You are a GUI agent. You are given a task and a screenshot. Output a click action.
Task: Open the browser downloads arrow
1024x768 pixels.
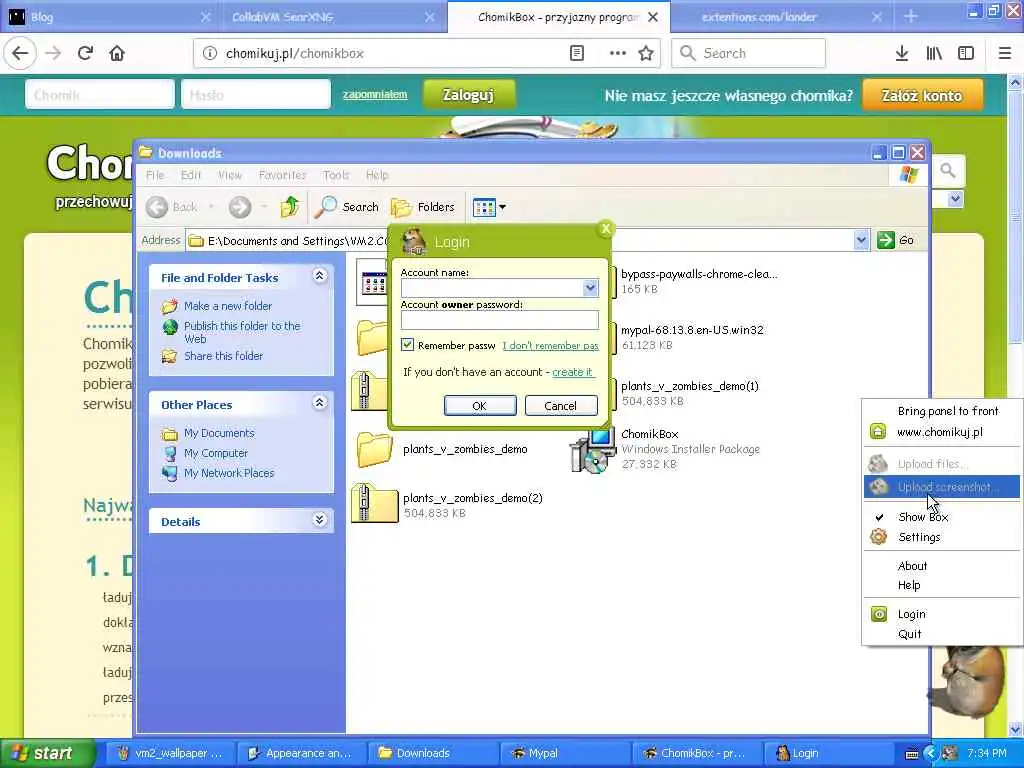902,53
